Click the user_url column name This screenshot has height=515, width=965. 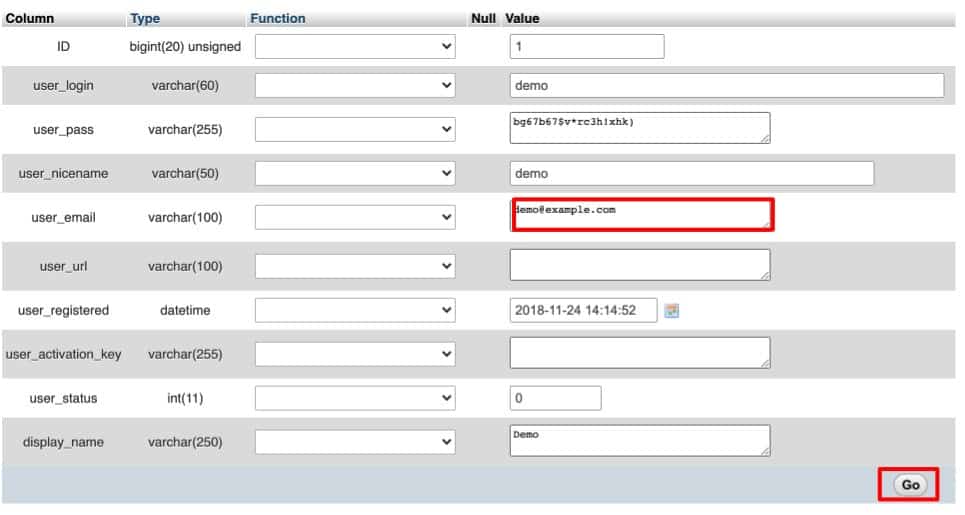point(63,266)
